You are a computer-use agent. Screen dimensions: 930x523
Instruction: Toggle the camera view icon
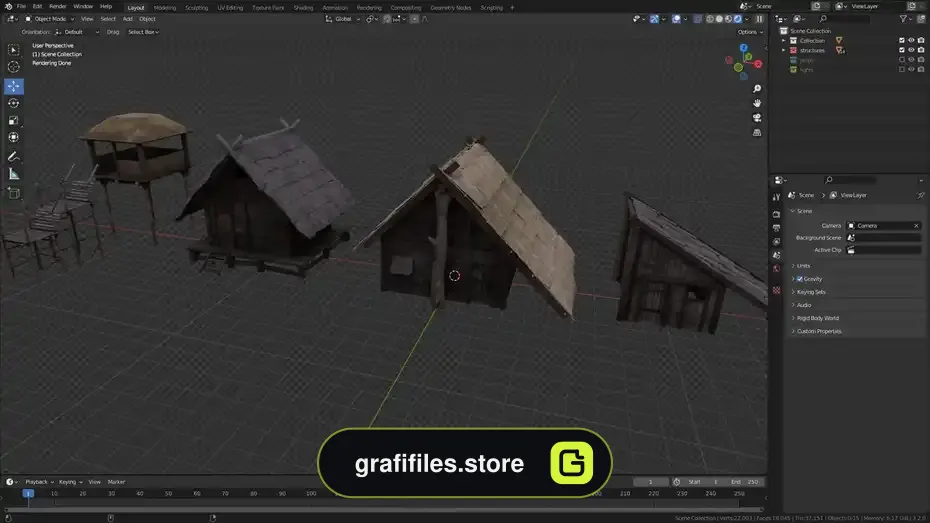pos(757,118)
